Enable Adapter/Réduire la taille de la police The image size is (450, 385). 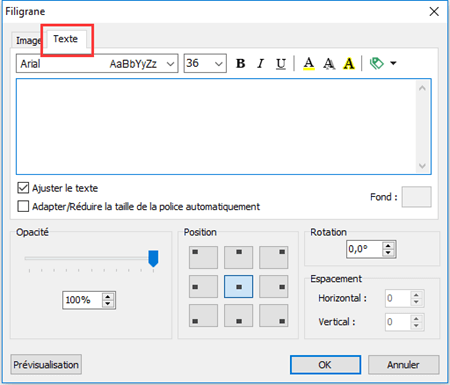click(23, 206)
